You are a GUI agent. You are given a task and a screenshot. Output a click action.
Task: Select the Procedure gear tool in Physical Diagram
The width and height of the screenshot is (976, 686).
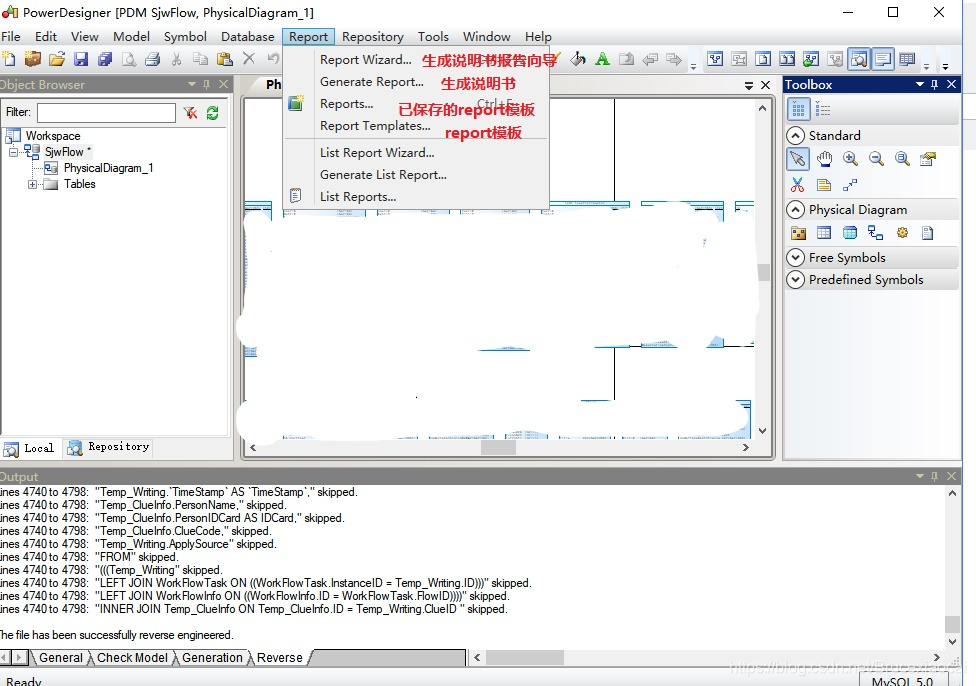pyautogui.click(x=902, y=233)
